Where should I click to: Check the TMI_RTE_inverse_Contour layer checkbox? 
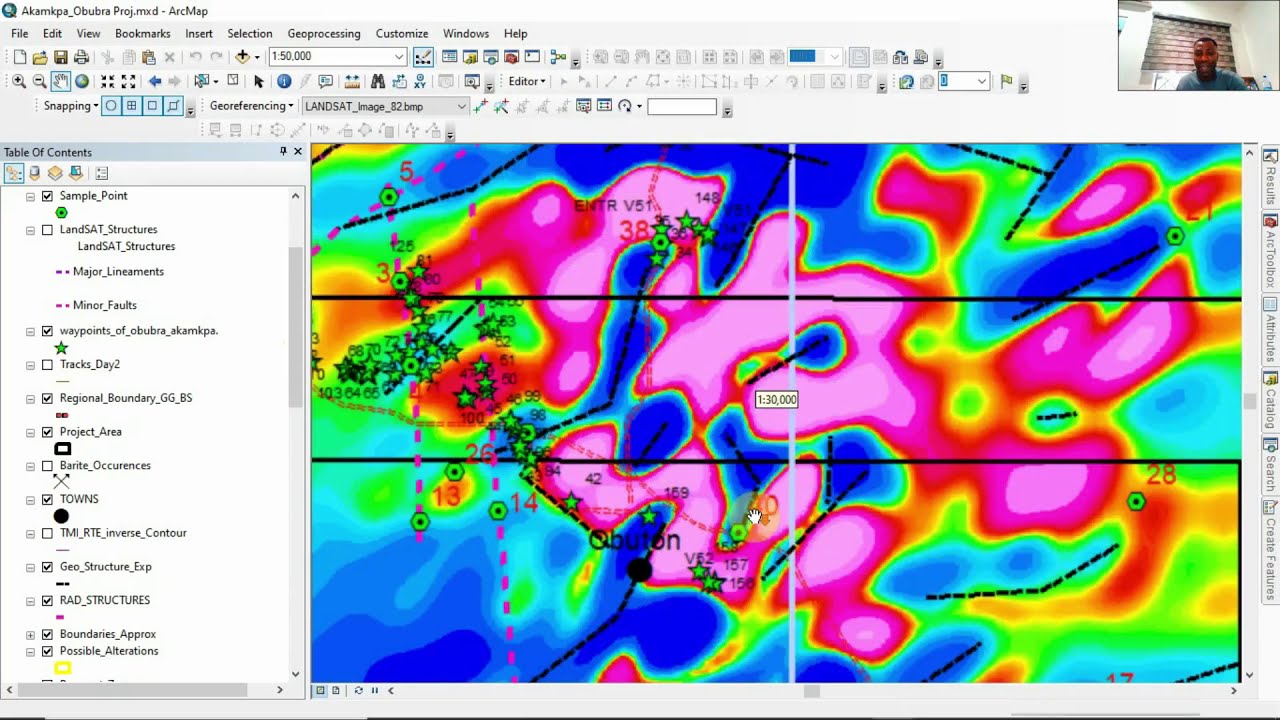47,533
